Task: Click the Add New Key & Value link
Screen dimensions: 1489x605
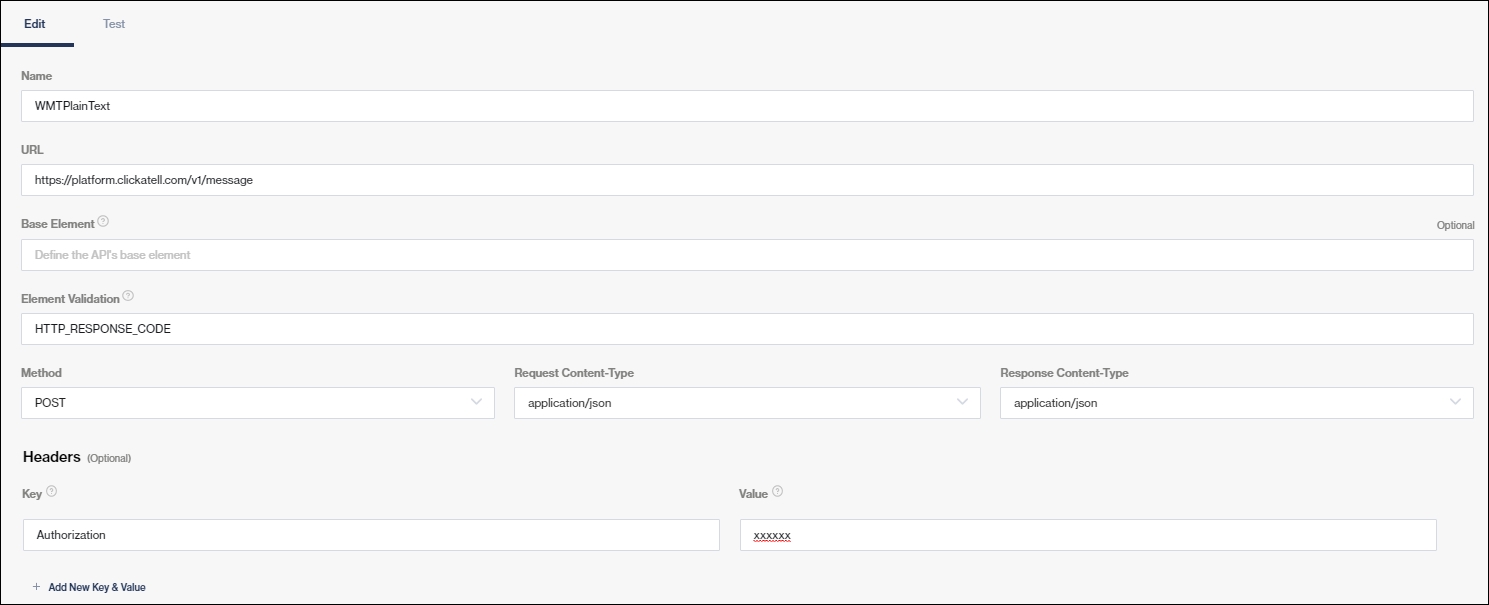Action: pos(97,587)
